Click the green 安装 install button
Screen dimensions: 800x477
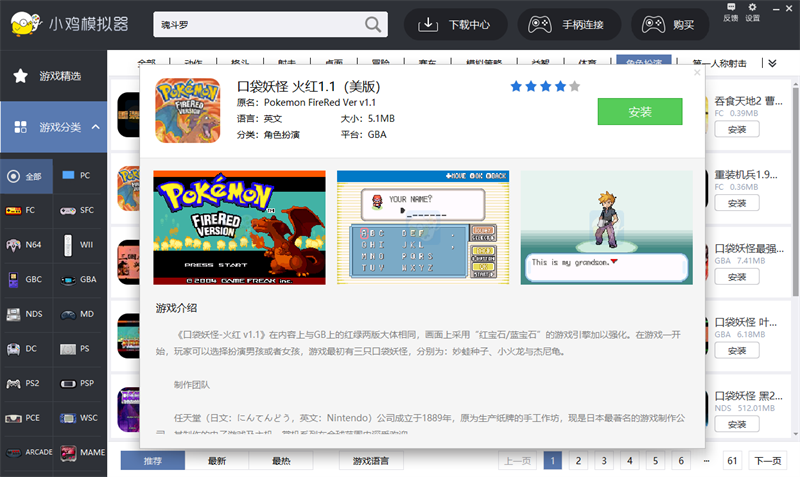click(639, 112)
